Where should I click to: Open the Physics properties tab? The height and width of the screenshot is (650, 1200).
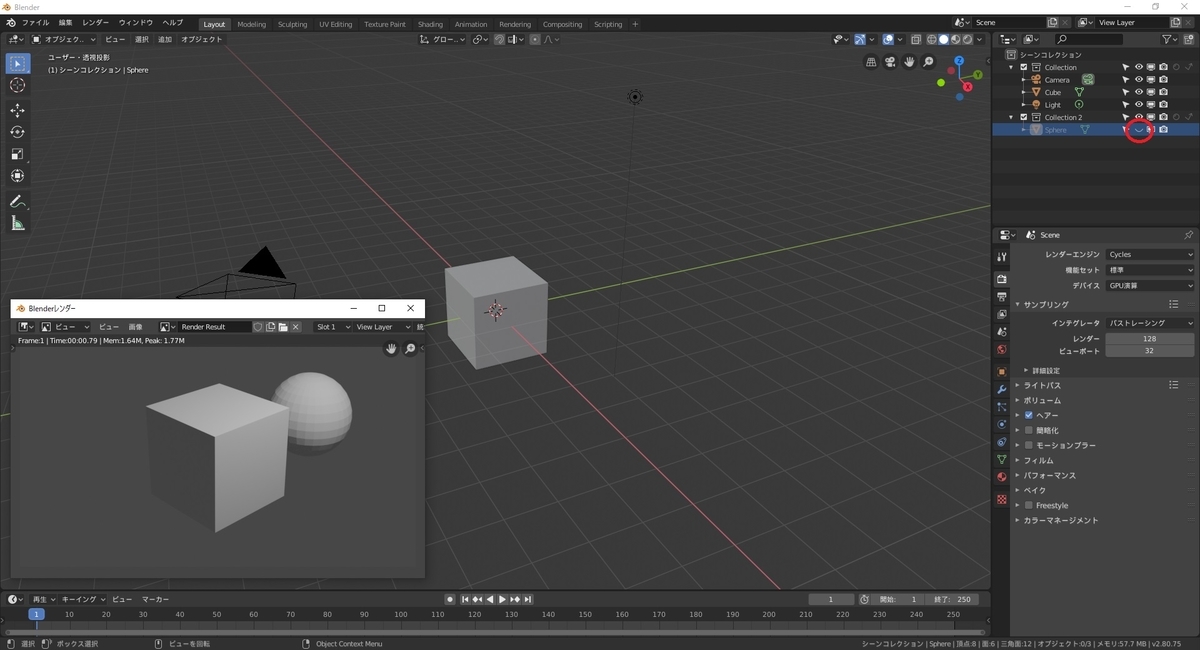tap(1002, 424)
